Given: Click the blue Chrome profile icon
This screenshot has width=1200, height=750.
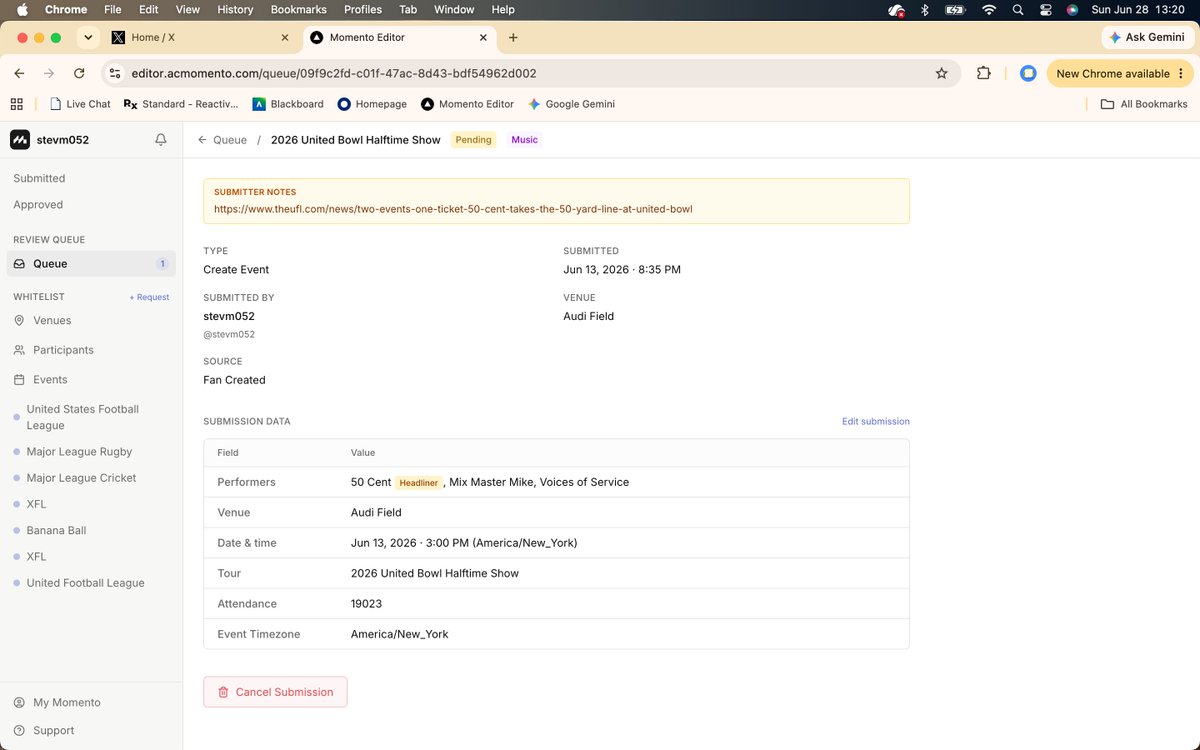Looking at the screenshot, I should point(1027,73).
